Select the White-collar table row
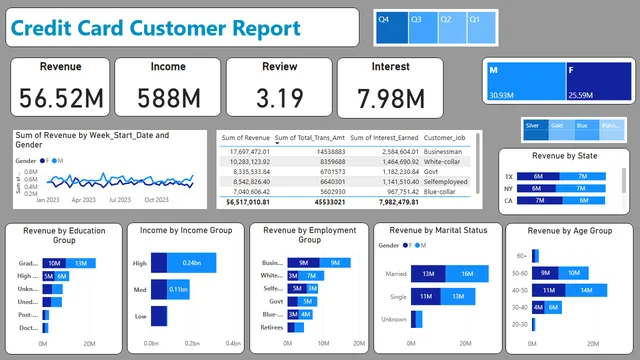The height and width of the screenshot is (360, 640). tap(345, 162)
